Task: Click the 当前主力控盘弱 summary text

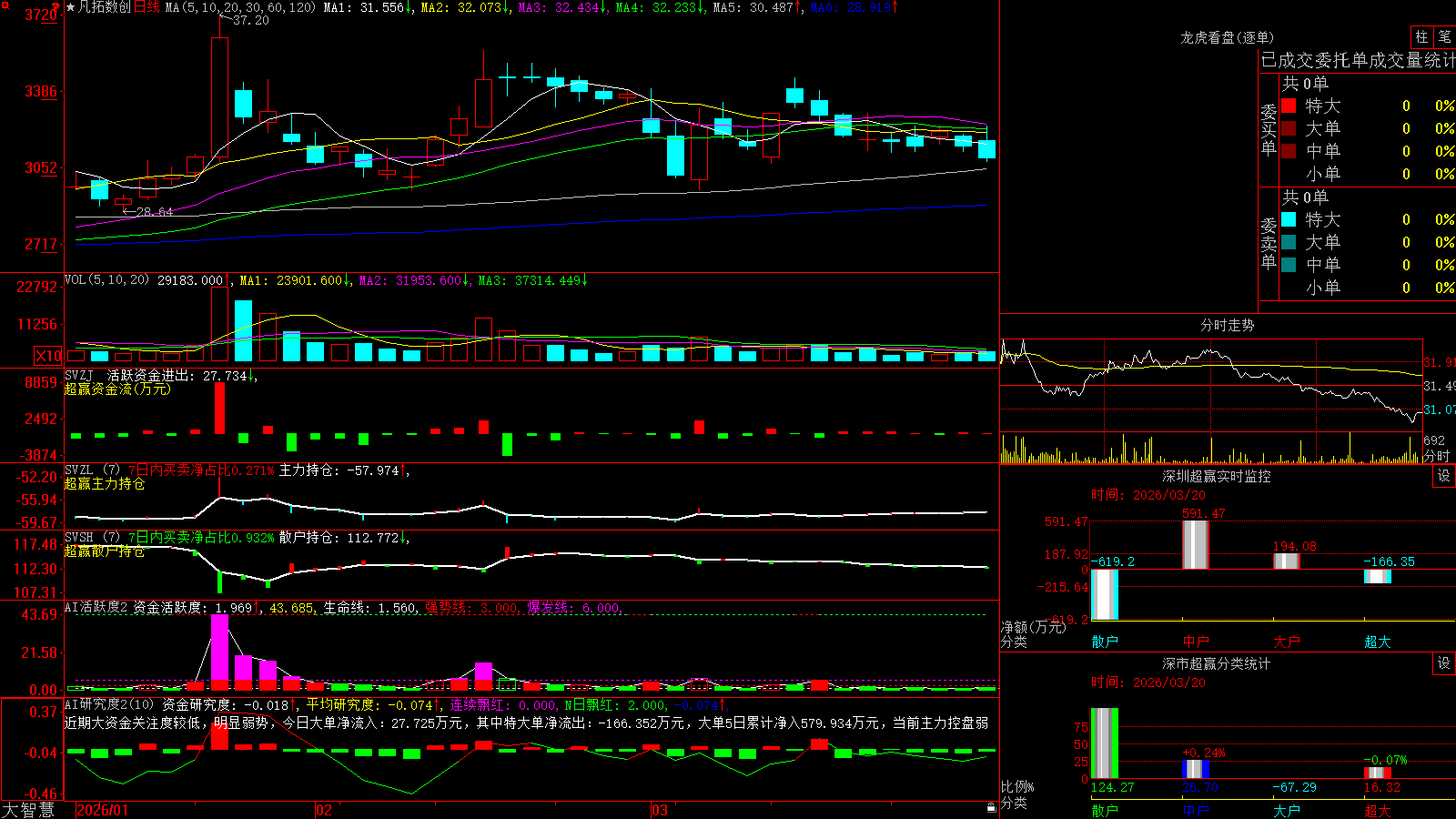Action: pos(940,723)
